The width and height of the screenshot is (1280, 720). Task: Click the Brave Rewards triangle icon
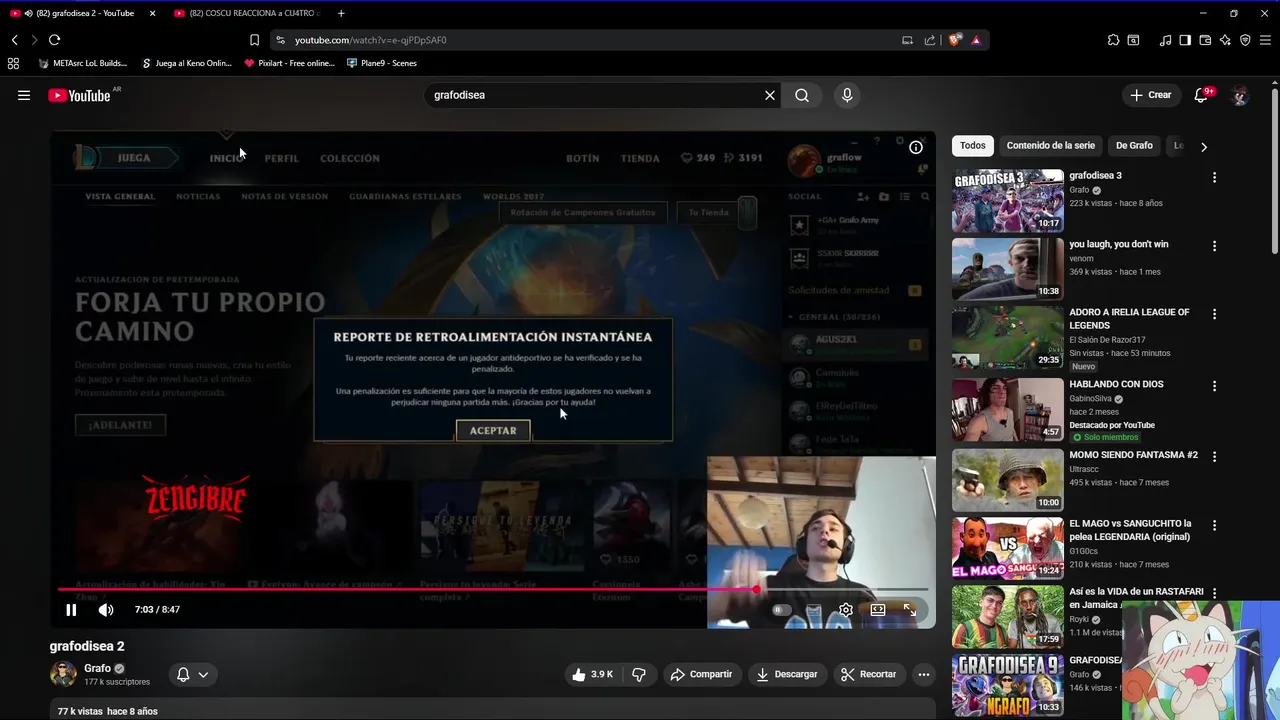[976, 40]
